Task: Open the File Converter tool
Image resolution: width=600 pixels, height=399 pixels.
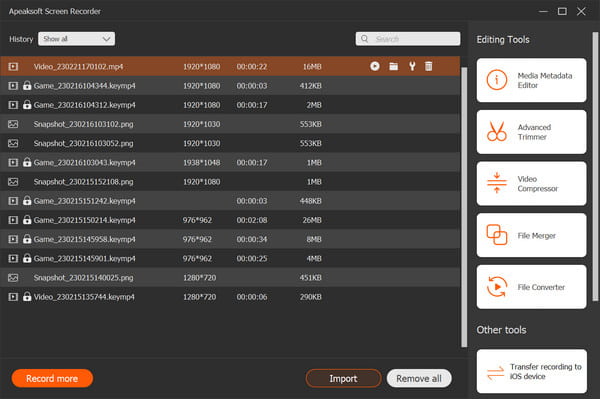Action: pyautogui.click(x=531, y=287)
